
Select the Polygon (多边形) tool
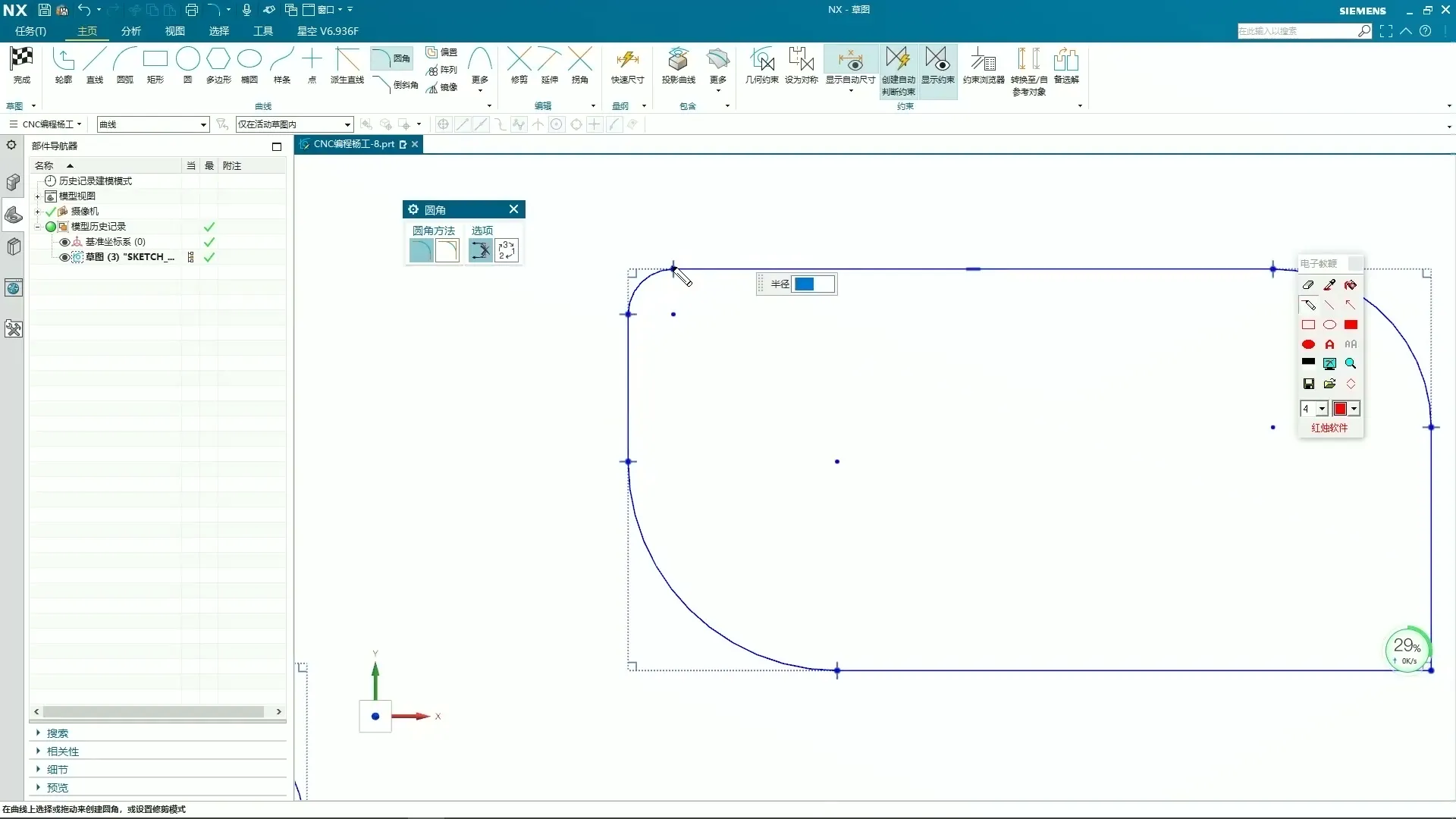[x=218, y=60]
